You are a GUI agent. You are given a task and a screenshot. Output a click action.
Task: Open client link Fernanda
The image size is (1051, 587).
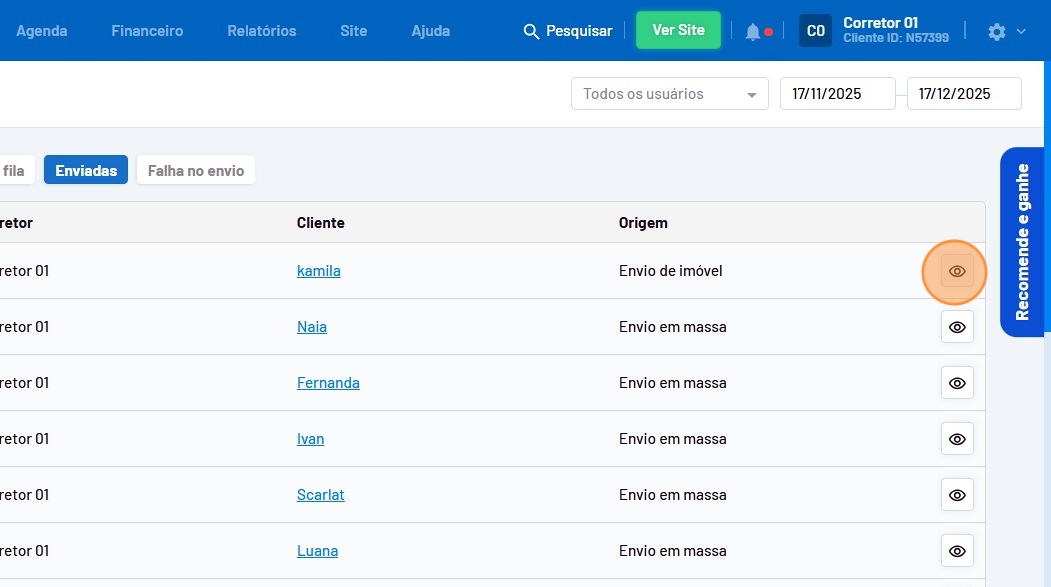[328, 383]
